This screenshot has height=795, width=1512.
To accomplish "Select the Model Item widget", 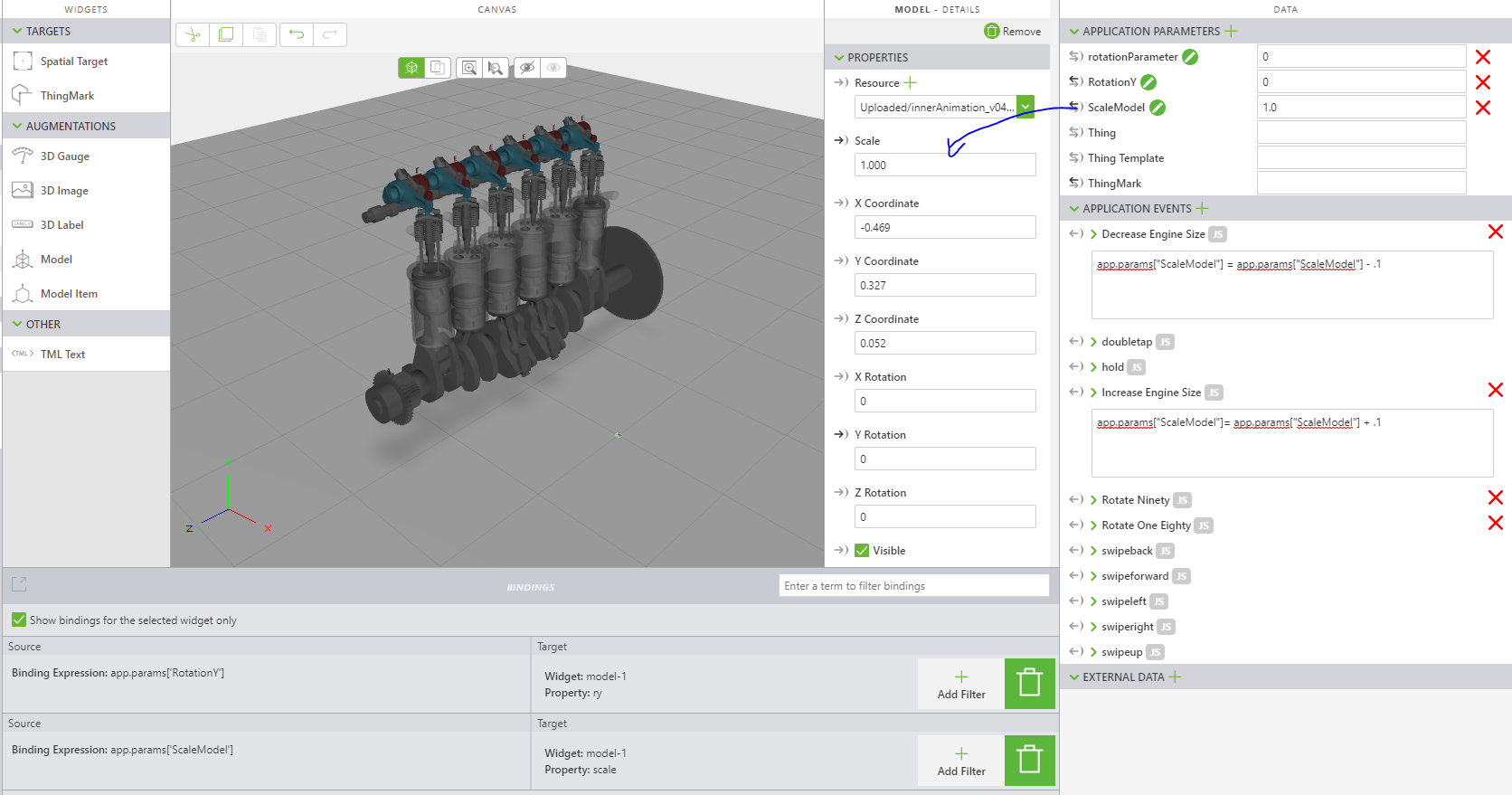I will [x=68, y=294].
